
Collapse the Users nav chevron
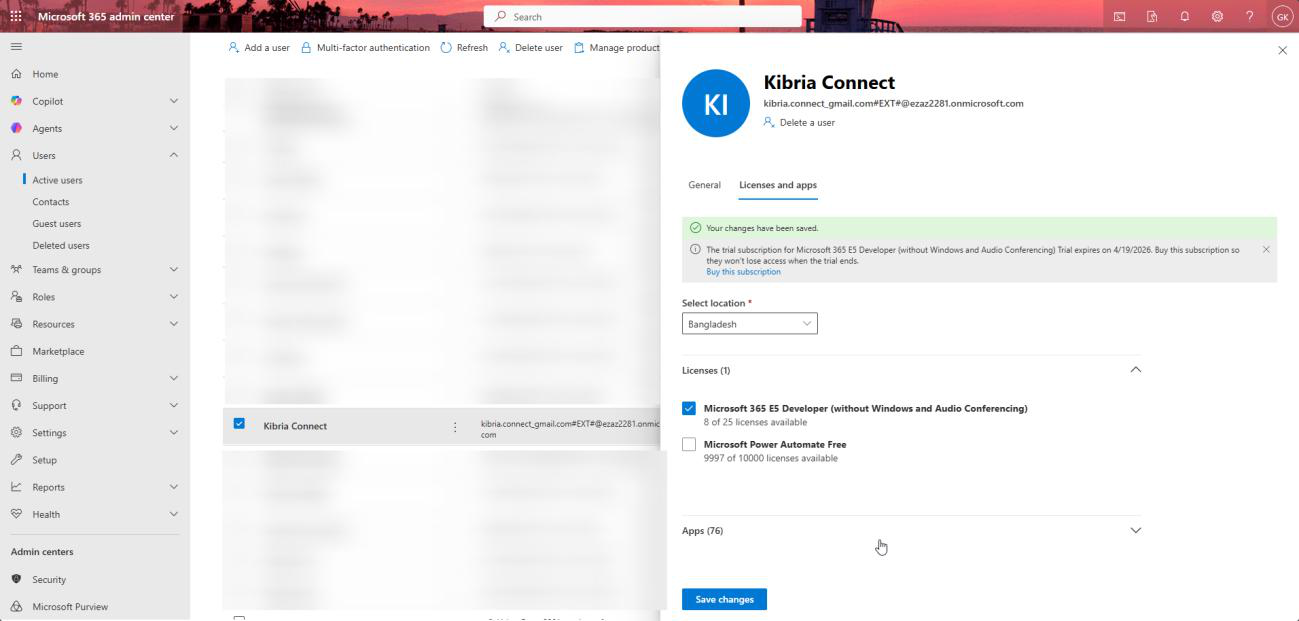[x=174, y=155]
